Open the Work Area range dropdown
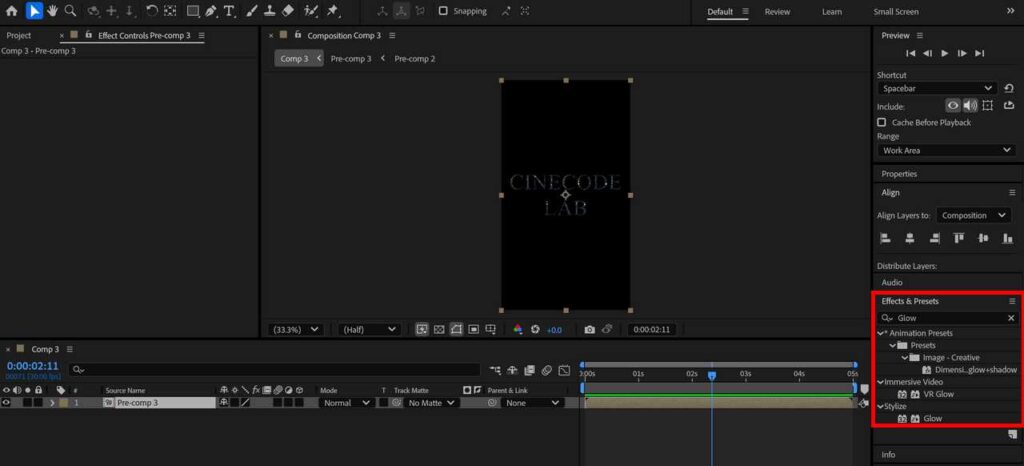The width and height of the screenshot is (1024, 466). tap(946, 150)
